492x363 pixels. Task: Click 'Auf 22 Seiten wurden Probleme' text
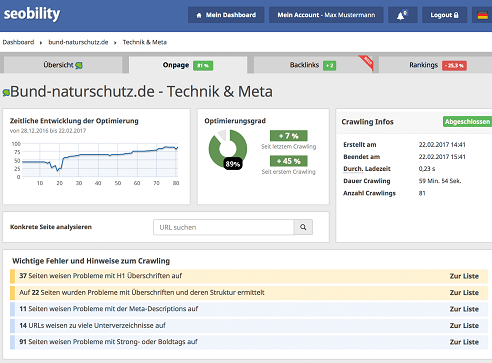tap(142, 292)
